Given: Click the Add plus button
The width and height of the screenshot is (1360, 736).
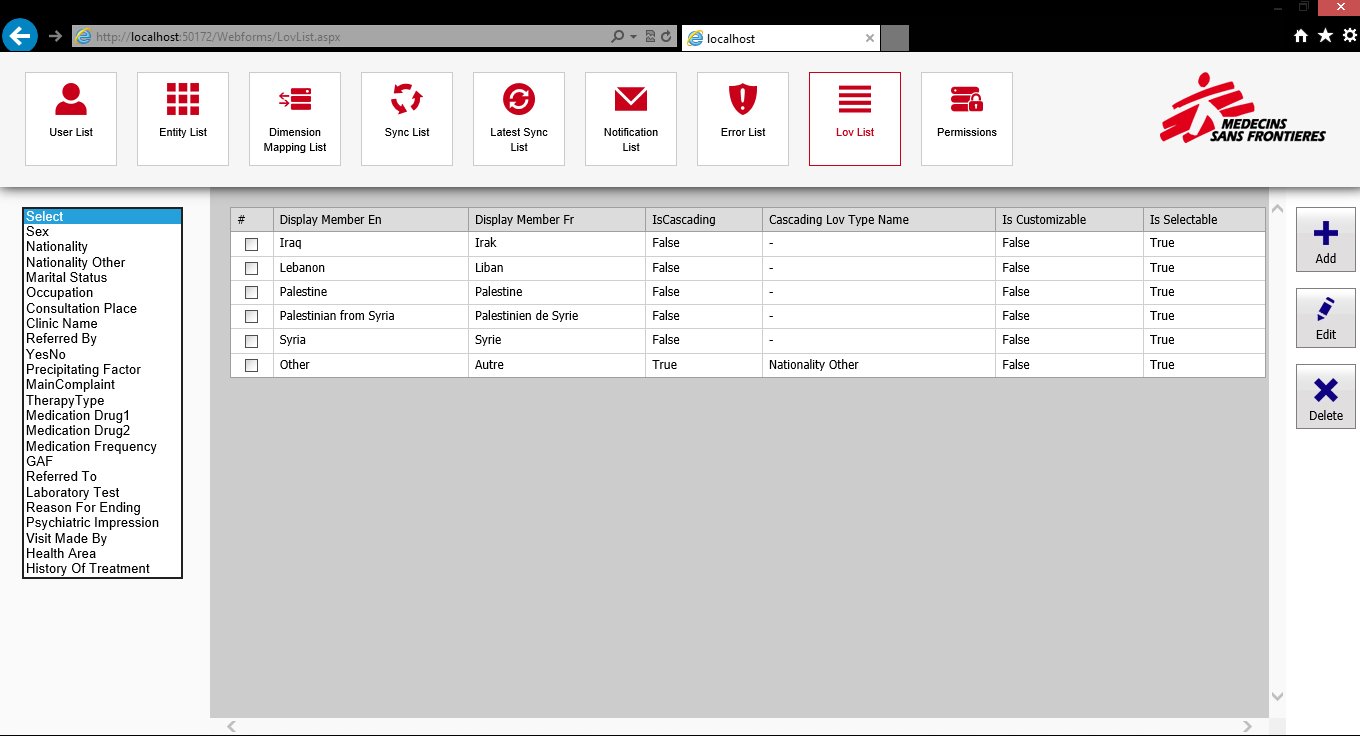Looking at the screenshot, I should 1326,240.
